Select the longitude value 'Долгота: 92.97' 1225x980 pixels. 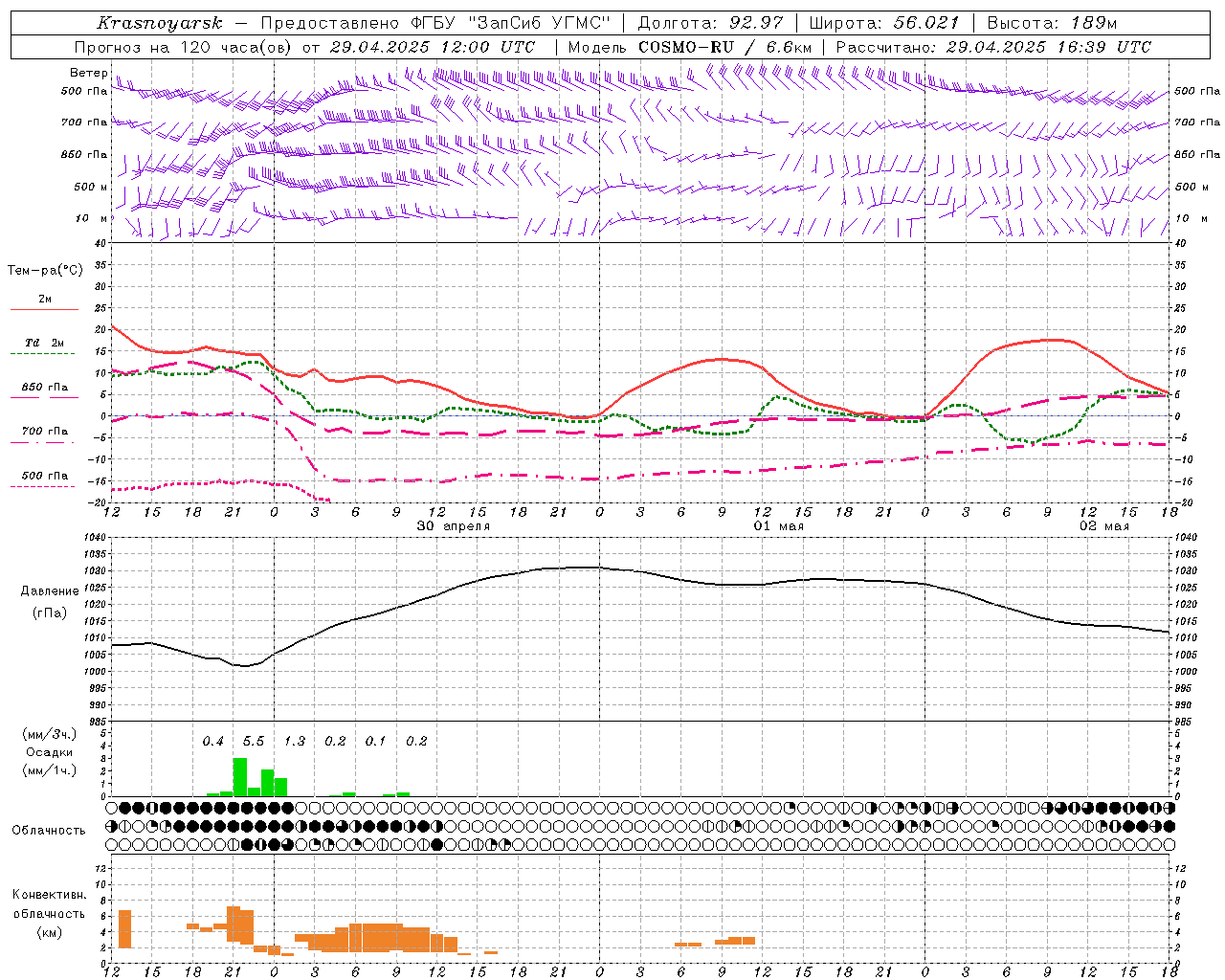(x=710, y=23)
